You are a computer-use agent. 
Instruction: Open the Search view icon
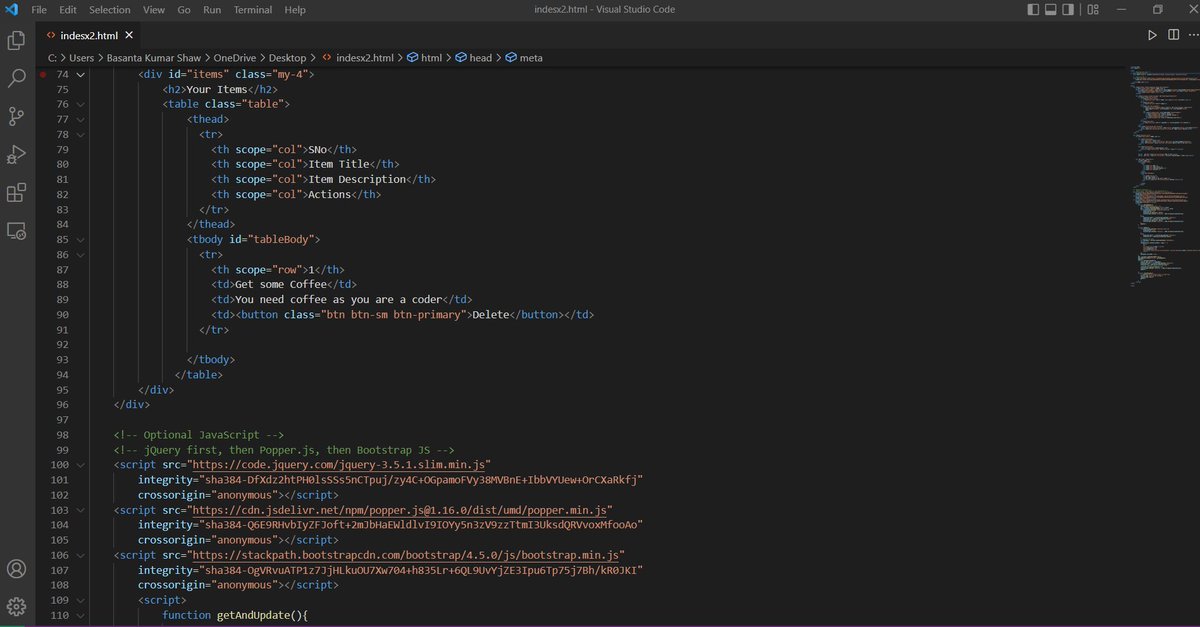pyautogui.click(x=16, y=78)
